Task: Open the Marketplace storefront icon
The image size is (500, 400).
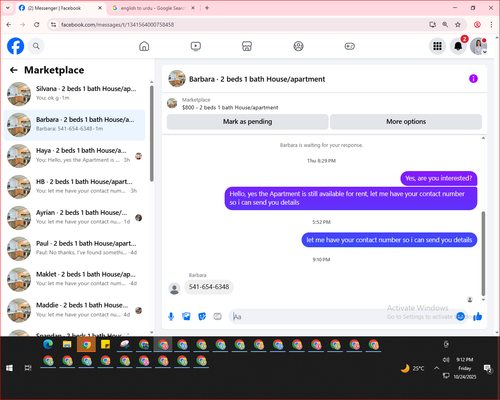Action: (x=247, y=46)
